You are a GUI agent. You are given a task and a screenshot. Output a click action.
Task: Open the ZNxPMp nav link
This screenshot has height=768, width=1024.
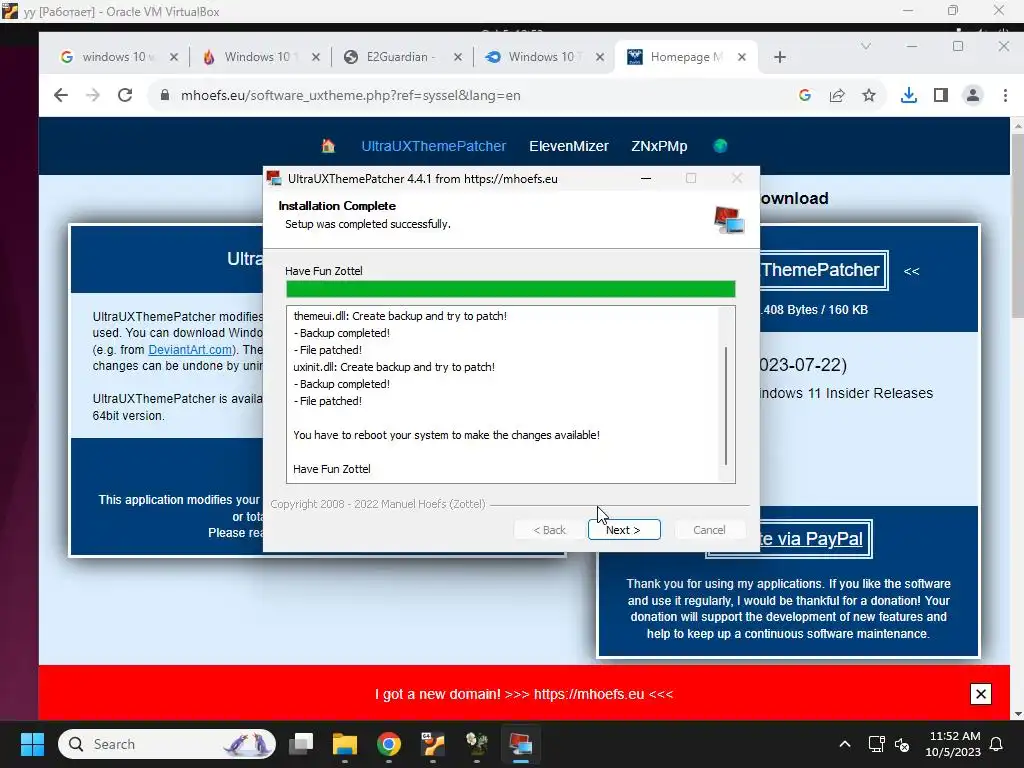pyautogui.click(x=659, y=146)
